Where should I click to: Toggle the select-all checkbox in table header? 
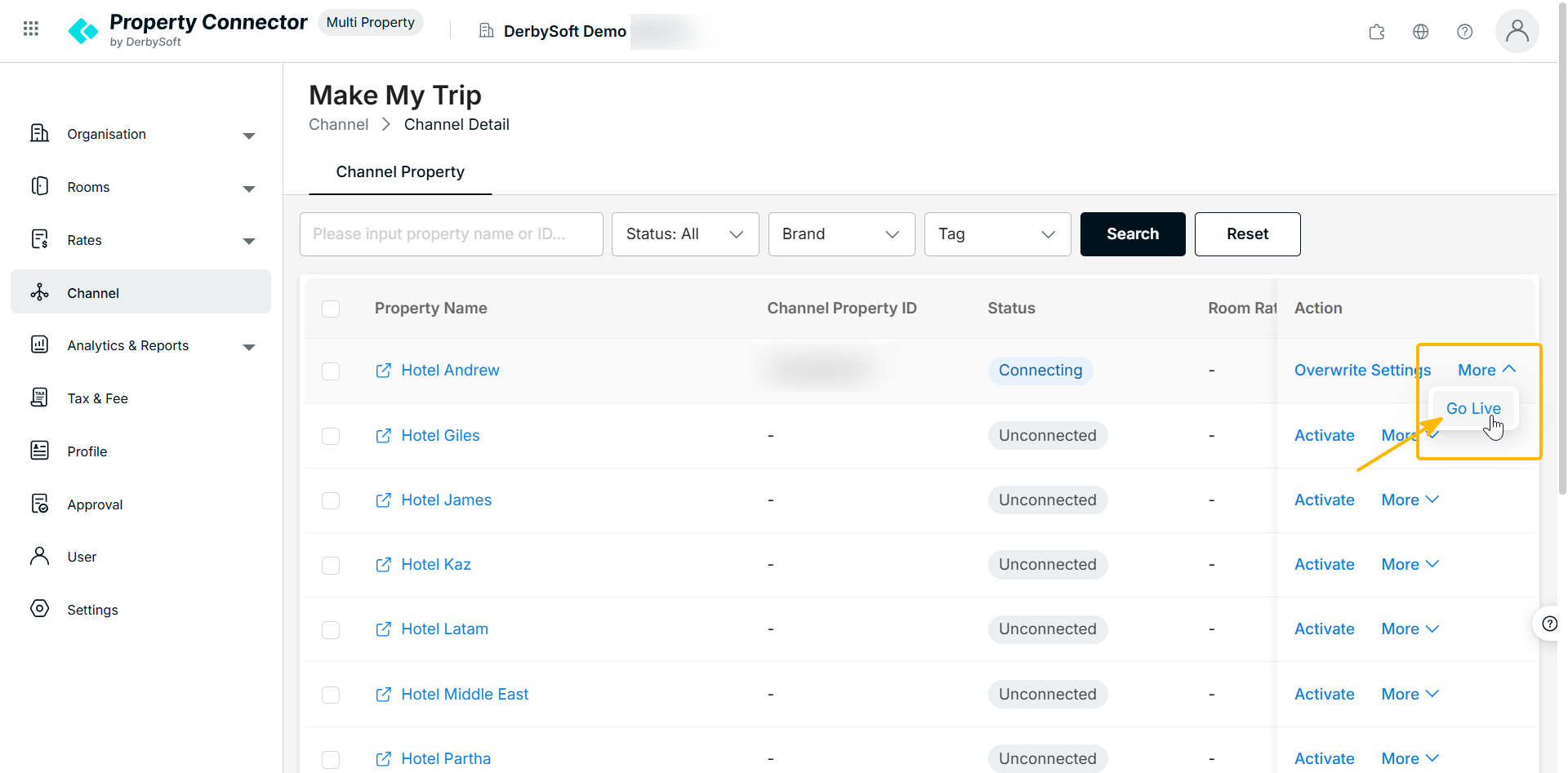331,309
